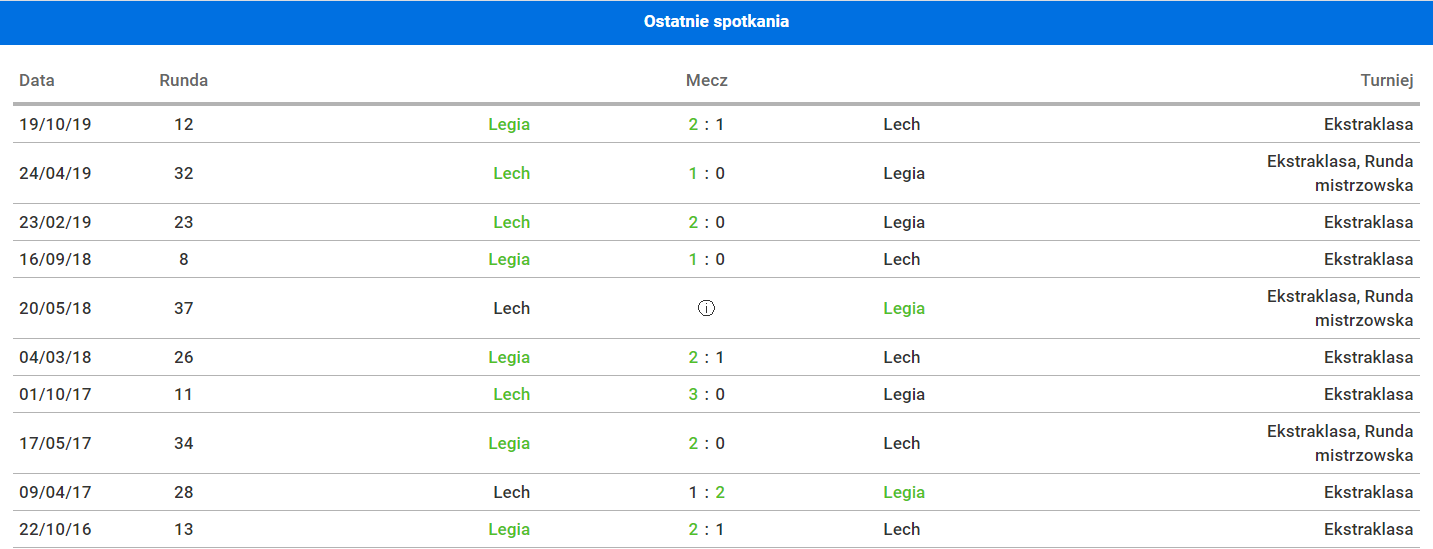Select green Legia in the 20/05/18 row
1433x549 pixels.
tap(904, 308)
